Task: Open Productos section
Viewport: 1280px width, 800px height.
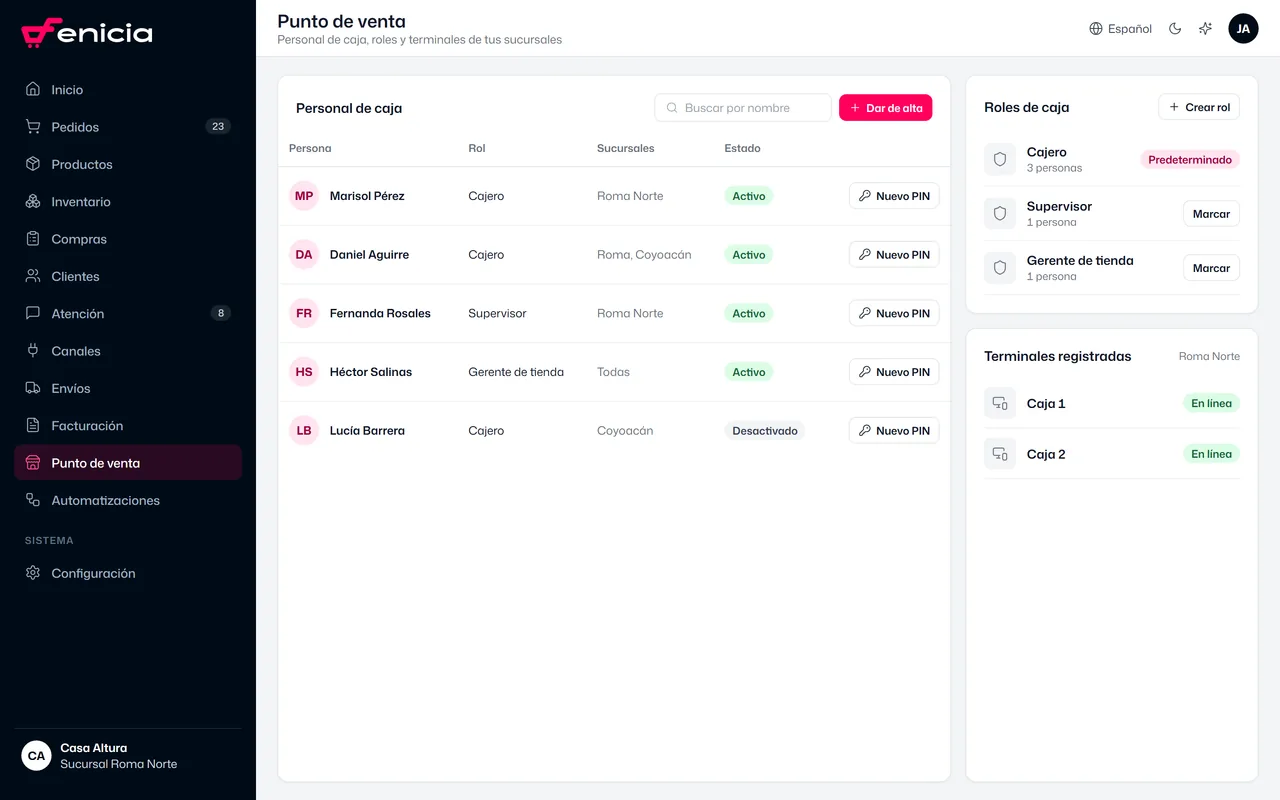Action: click(x=128, y=164)
